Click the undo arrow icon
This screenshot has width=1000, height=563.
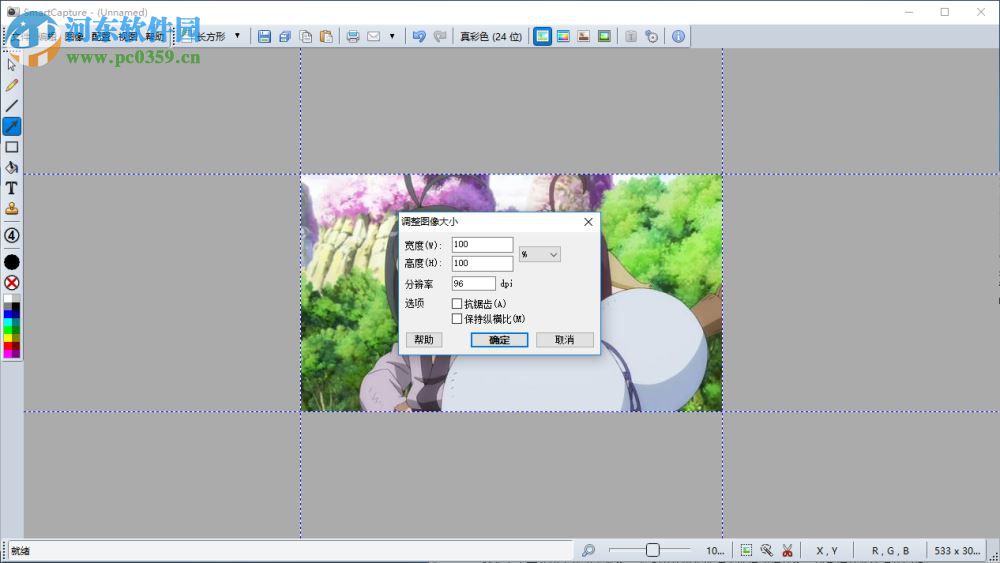419,36
